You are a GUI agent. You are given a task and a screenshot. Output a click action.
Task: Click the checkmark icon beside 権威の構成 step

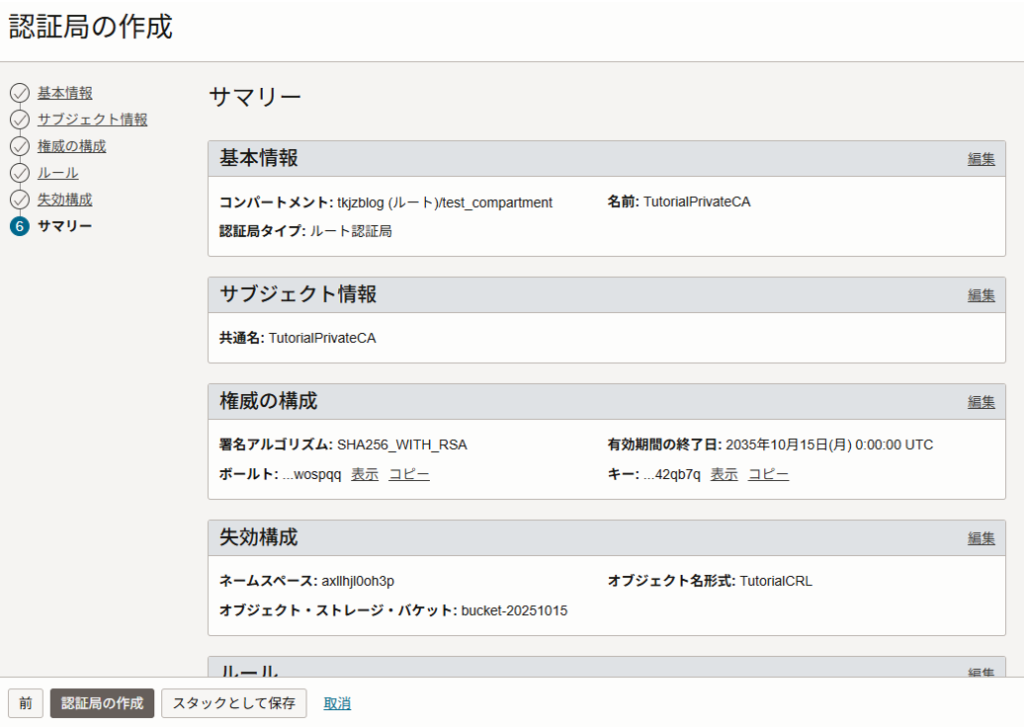coord(19,147)
